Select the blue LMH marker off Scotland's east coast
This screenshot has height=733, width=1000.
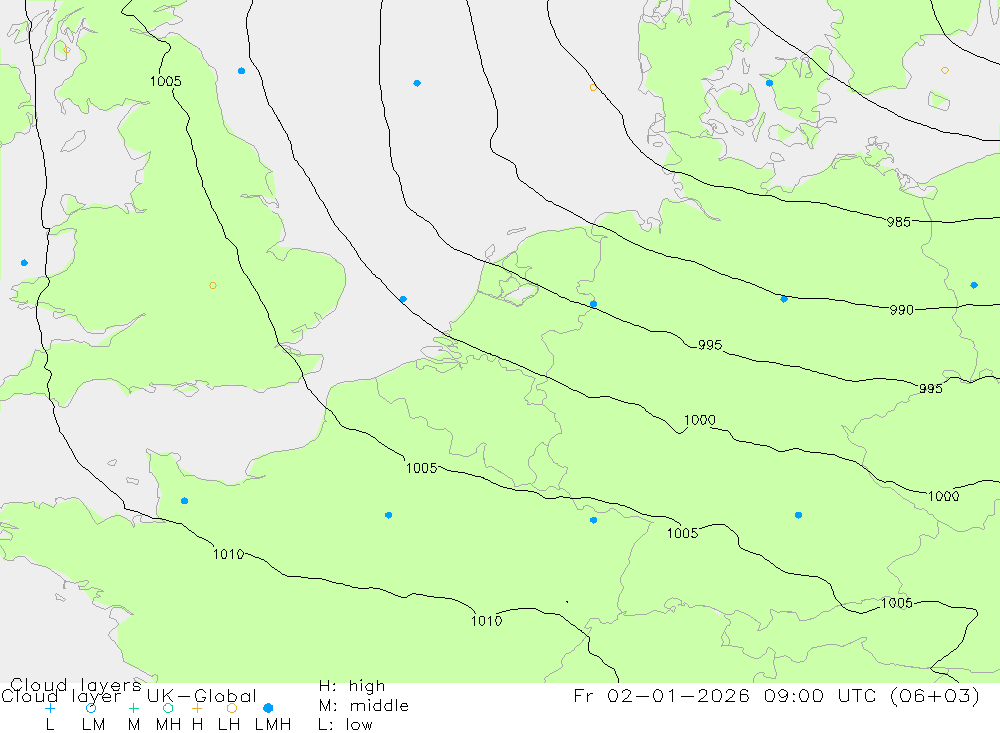click(x=241, y=71)
